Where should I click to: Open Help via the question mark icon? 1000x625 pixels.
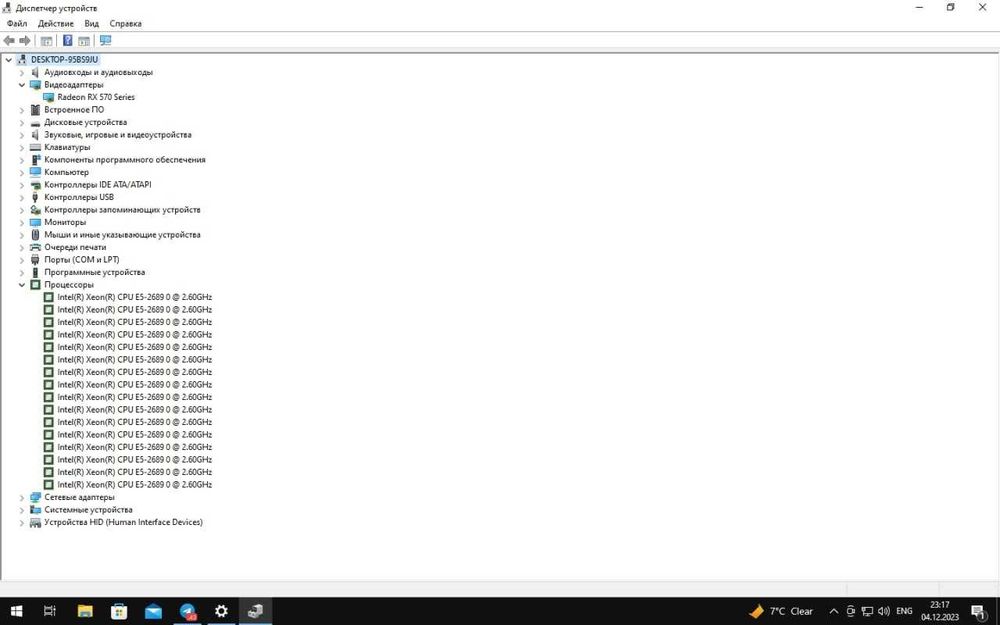[x=68, y=41]
